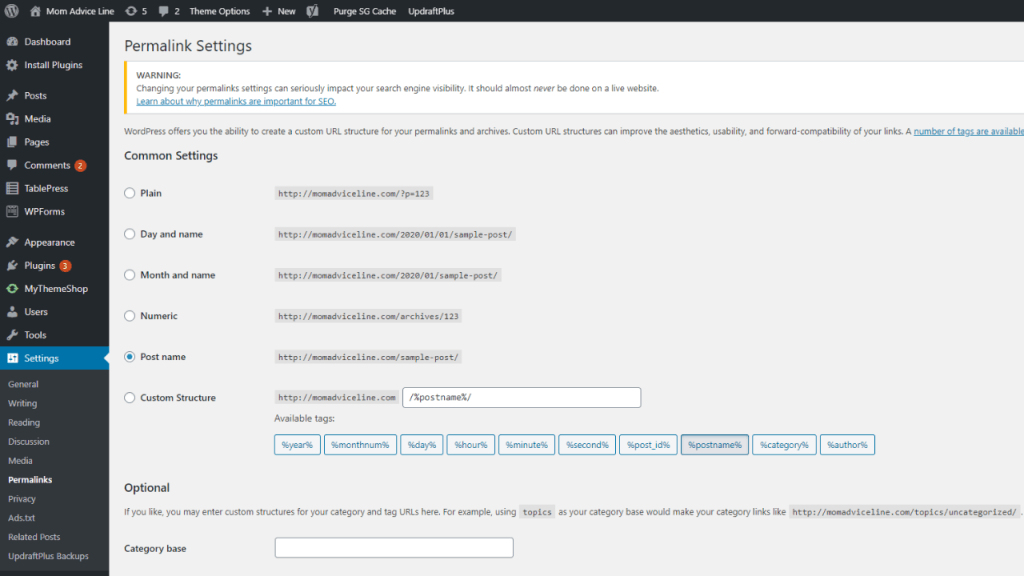
Task: Insert the %monthnum% tag
Action: pos(360,445)
